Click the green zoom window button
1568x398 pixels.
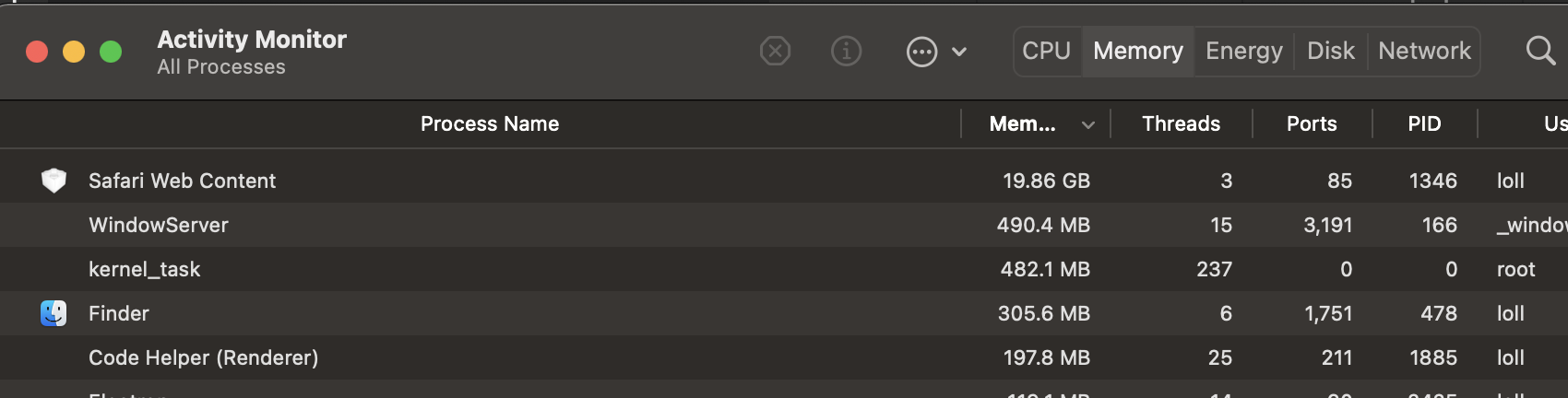click(x=111, y=52)
